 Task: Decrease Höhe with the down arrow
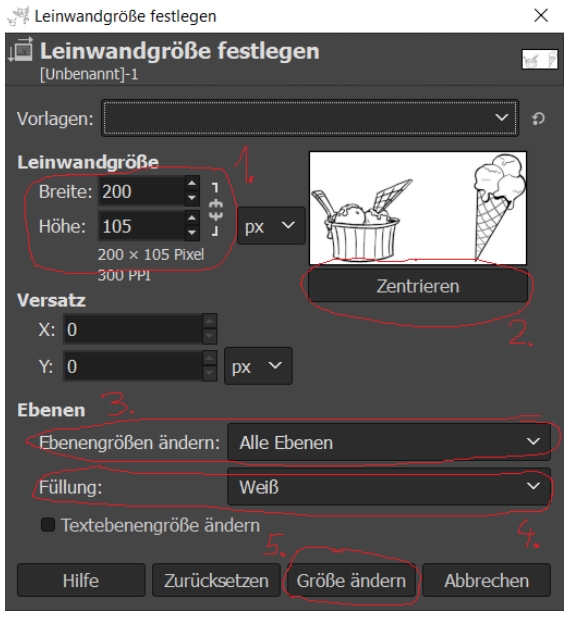[192, 233]
